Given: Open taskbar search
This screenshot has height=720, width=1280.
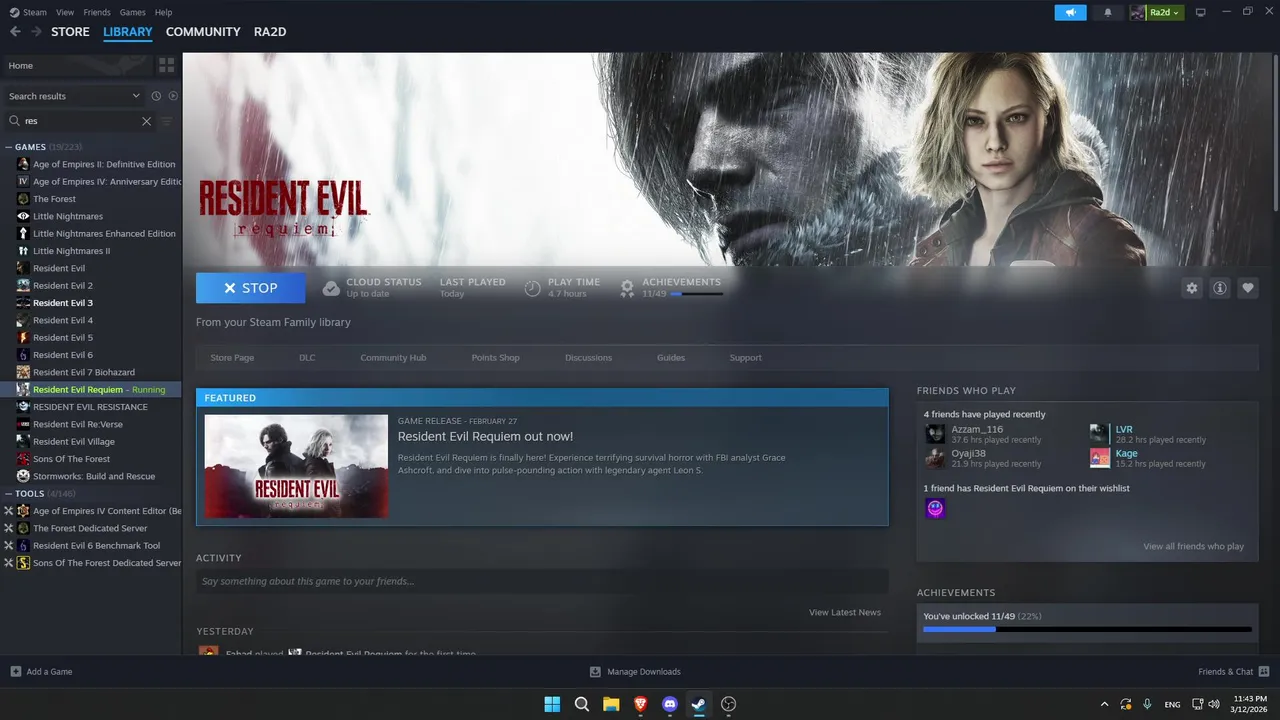Looking at the screenshot, I should tap(582, 704).
